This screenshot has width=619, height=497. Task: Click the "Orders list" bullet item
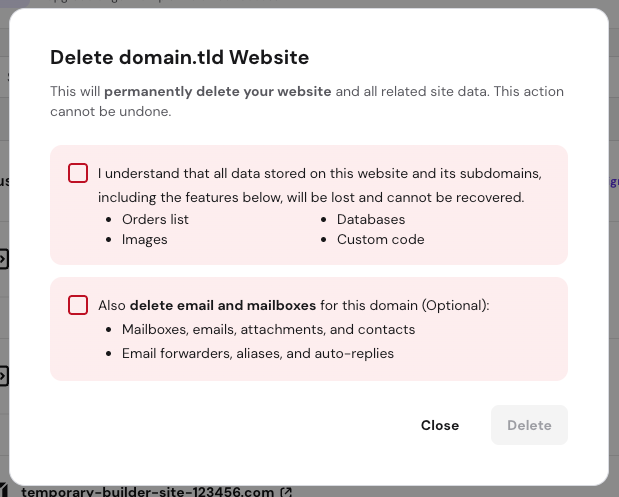(155, 219)
